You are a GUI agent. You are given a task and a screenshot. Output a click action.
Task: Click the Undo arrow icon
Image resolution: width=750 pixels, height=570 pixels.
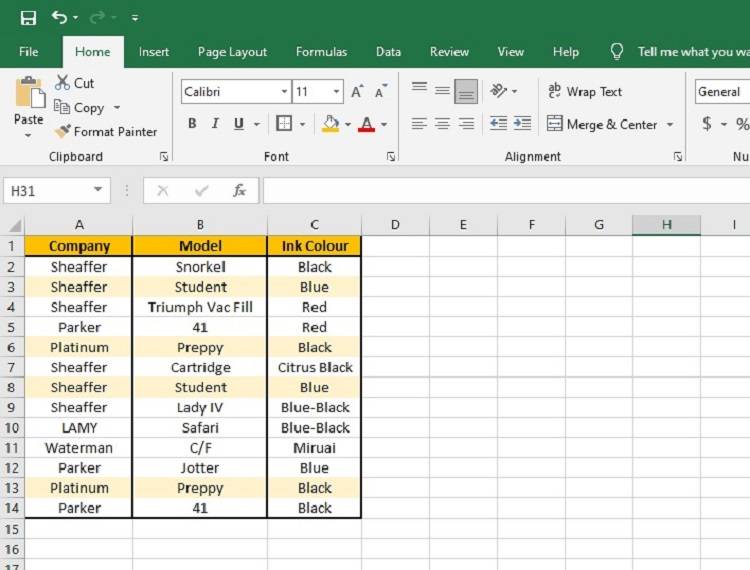coord(59,18)
